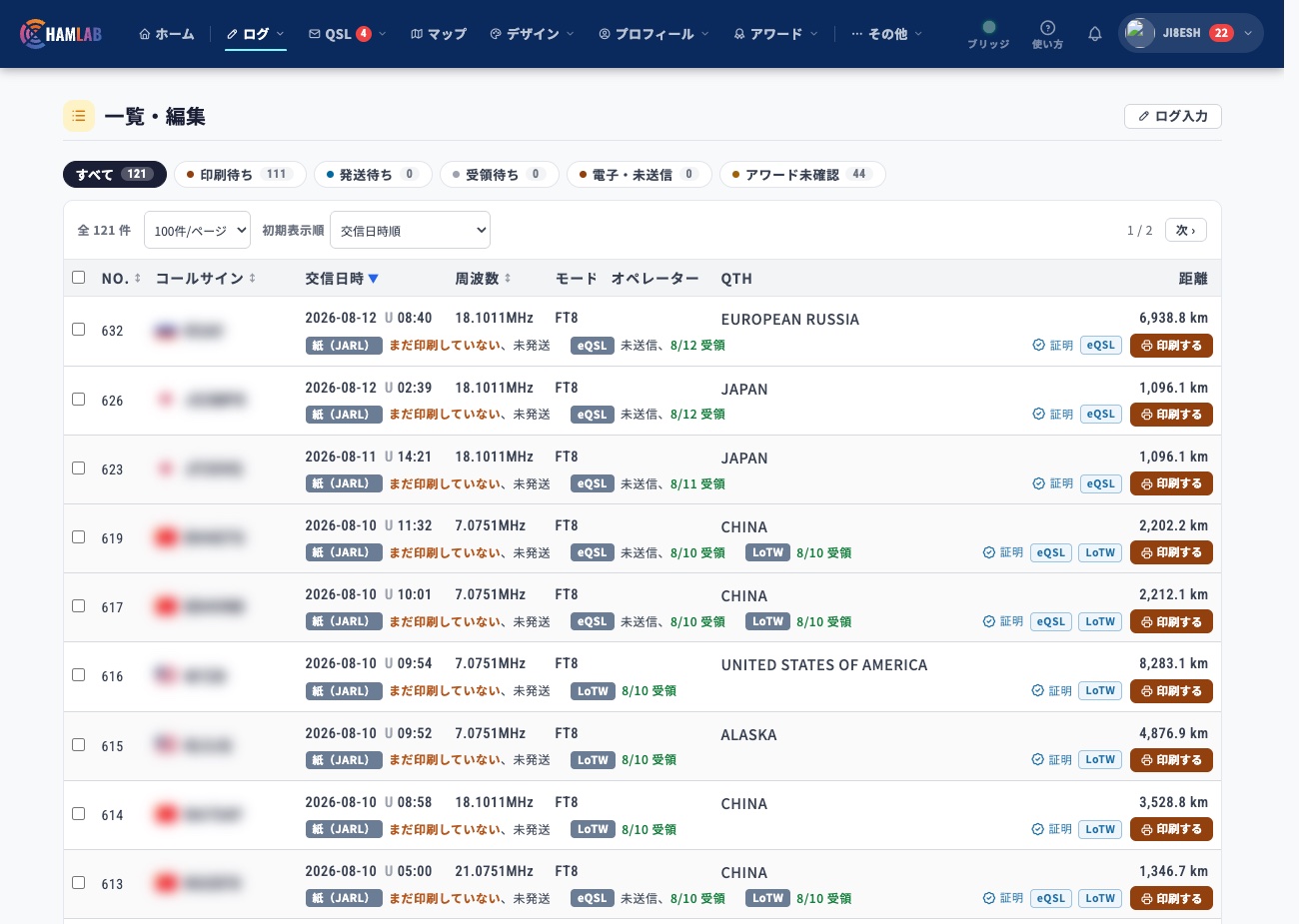Screen dimensions: 1299x924
Task: Check the box for log 619
Action: [x=79, y=537]
